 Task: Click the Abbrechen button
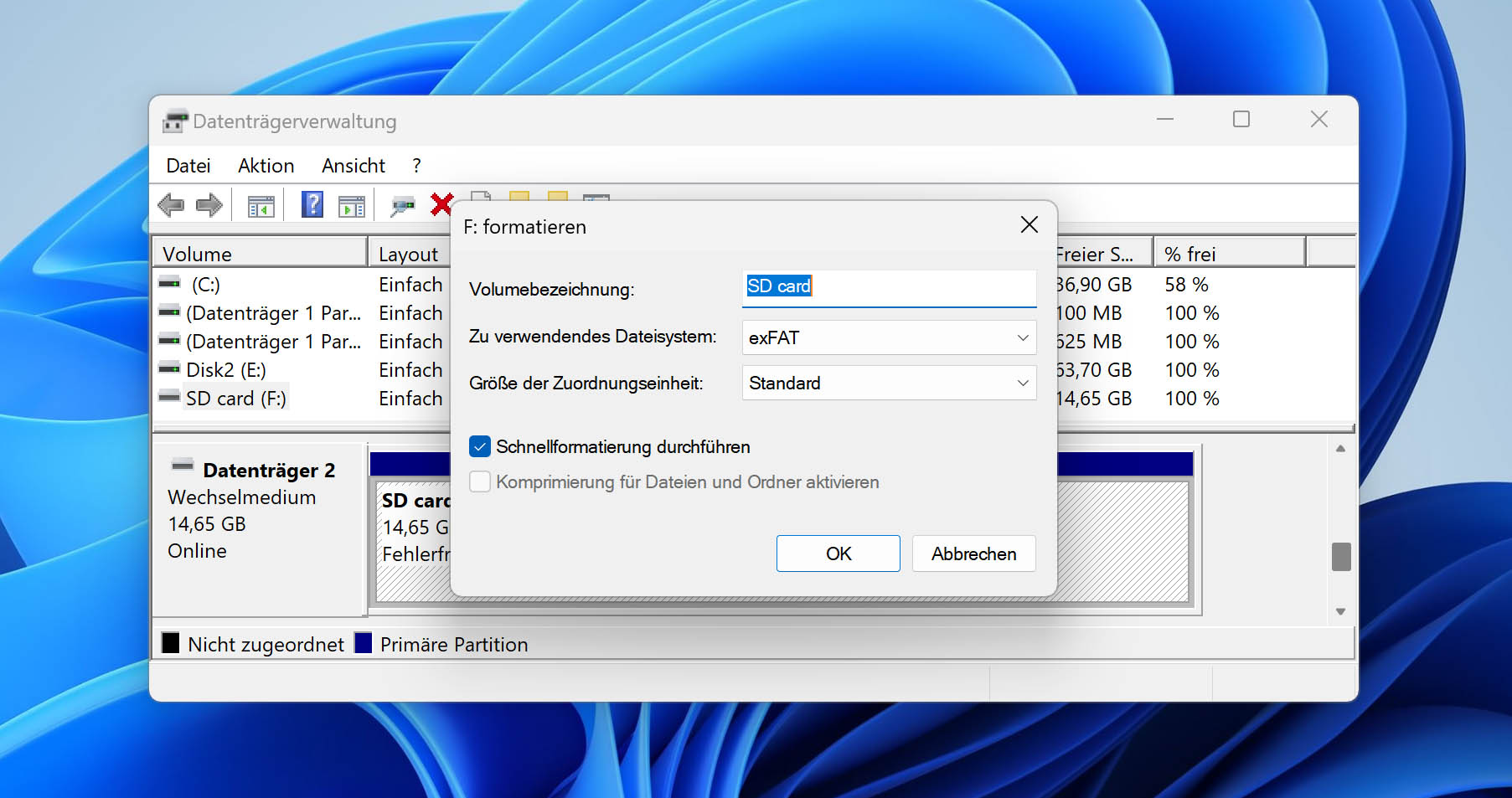coord(974,553)
